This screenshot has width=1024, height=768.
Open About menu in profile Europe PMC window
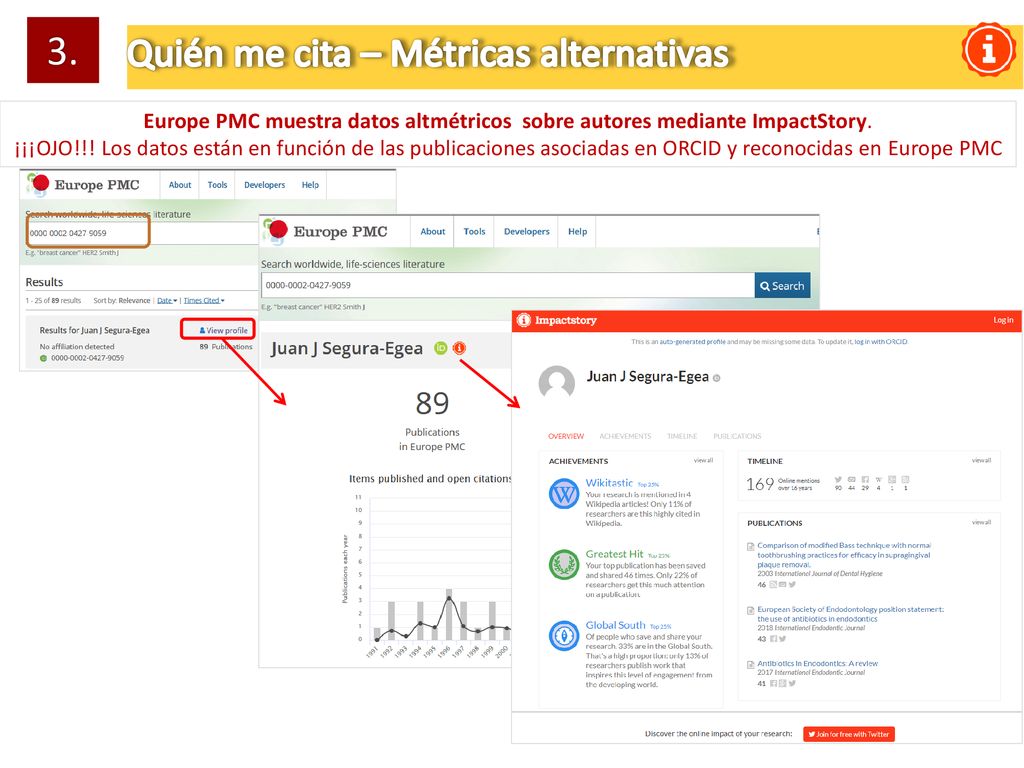[x=432, y=231]
